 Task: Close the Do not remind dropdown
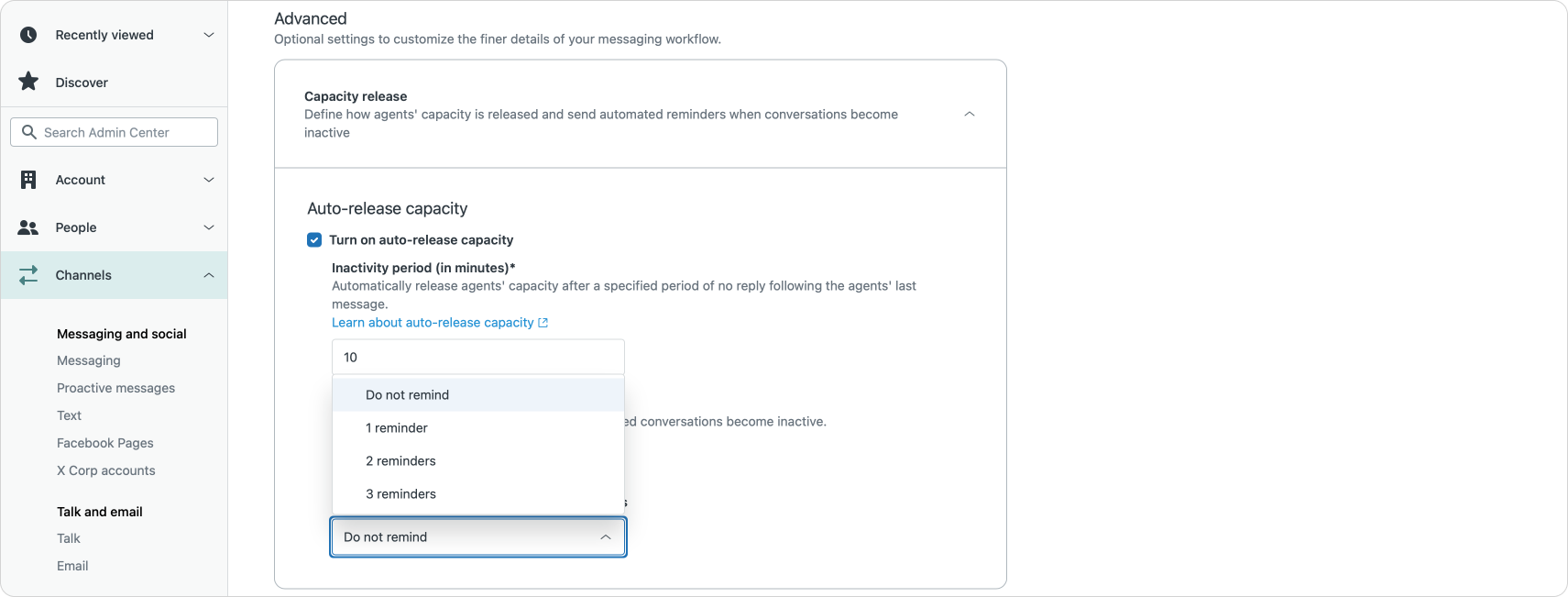(x=605, y=537)
